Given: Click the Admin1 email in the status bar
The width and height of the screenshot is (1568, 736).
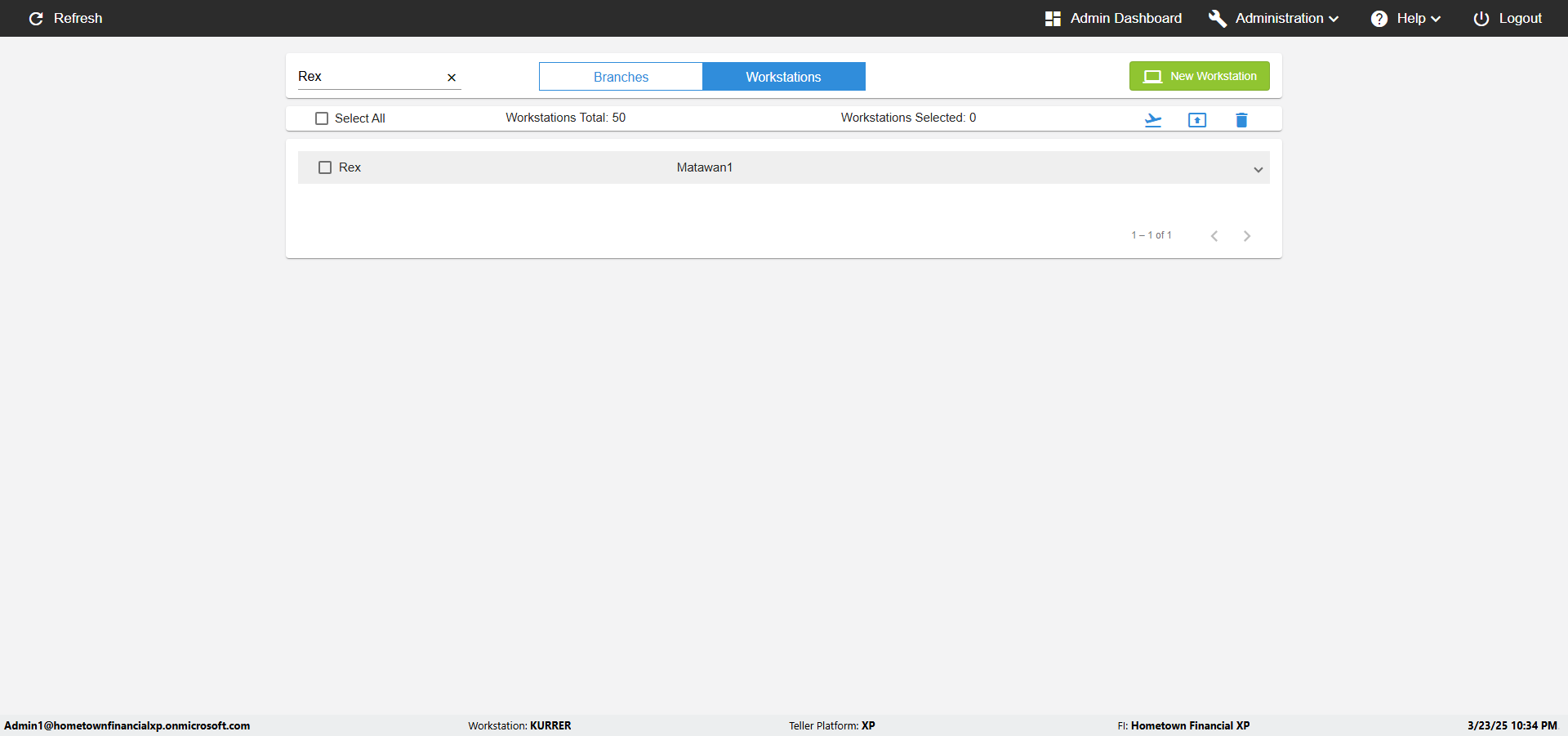Looking at the screenshot, I should point(127,725).
